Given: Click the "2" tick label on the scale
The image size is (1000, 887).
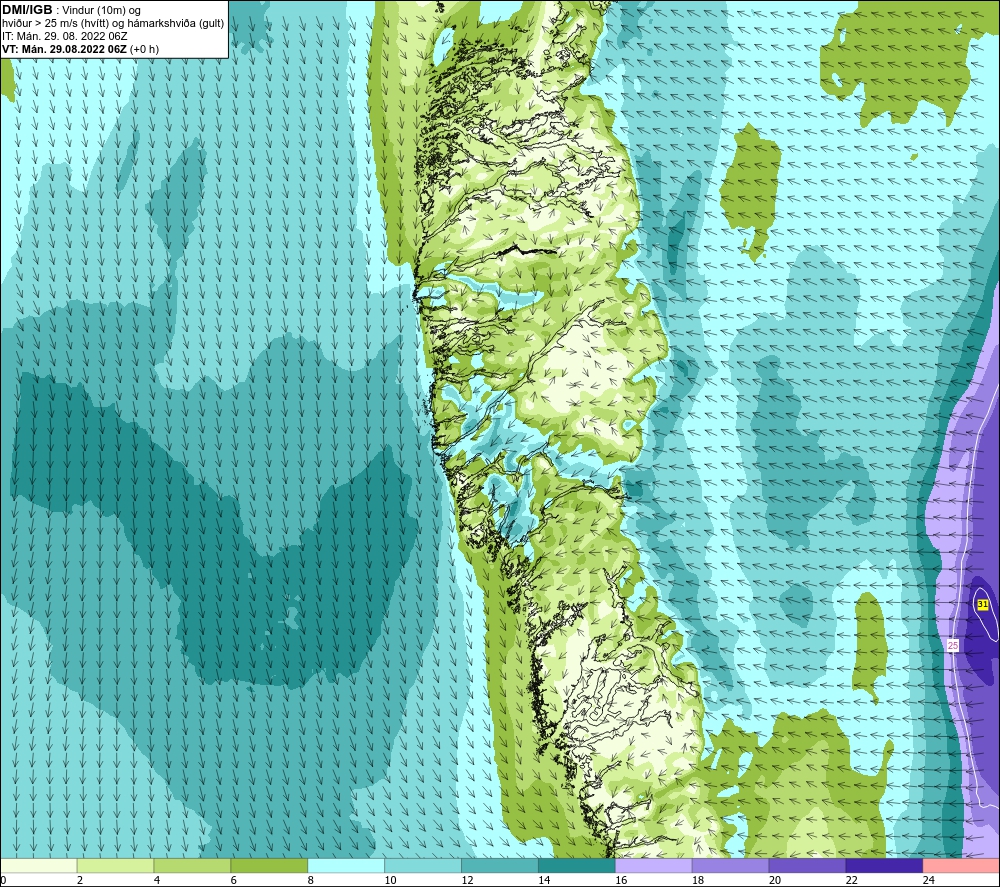Looking at the screenshot, I should tap(80, 880).
